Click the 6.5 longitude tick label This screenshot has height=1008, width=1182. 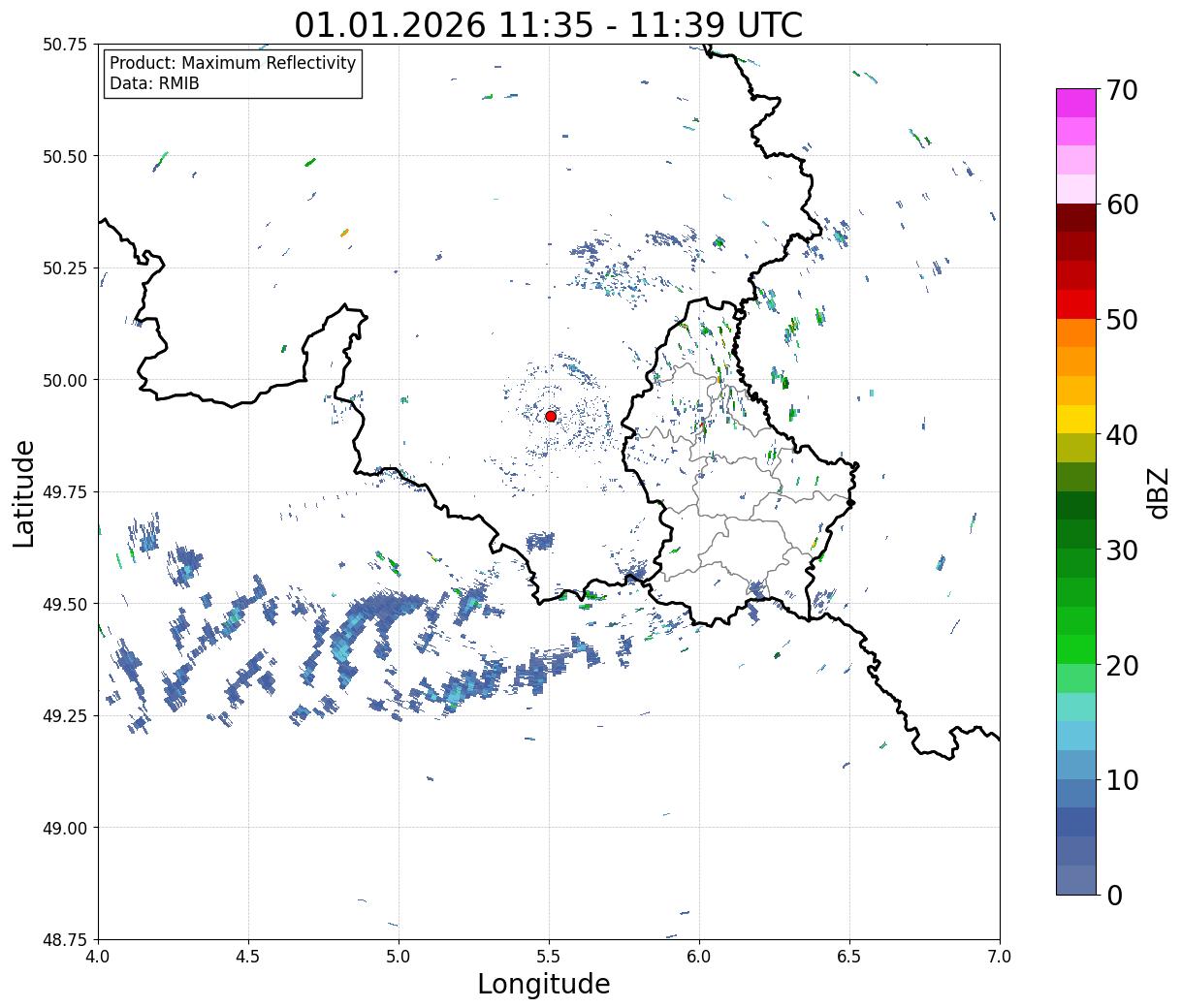849,957
